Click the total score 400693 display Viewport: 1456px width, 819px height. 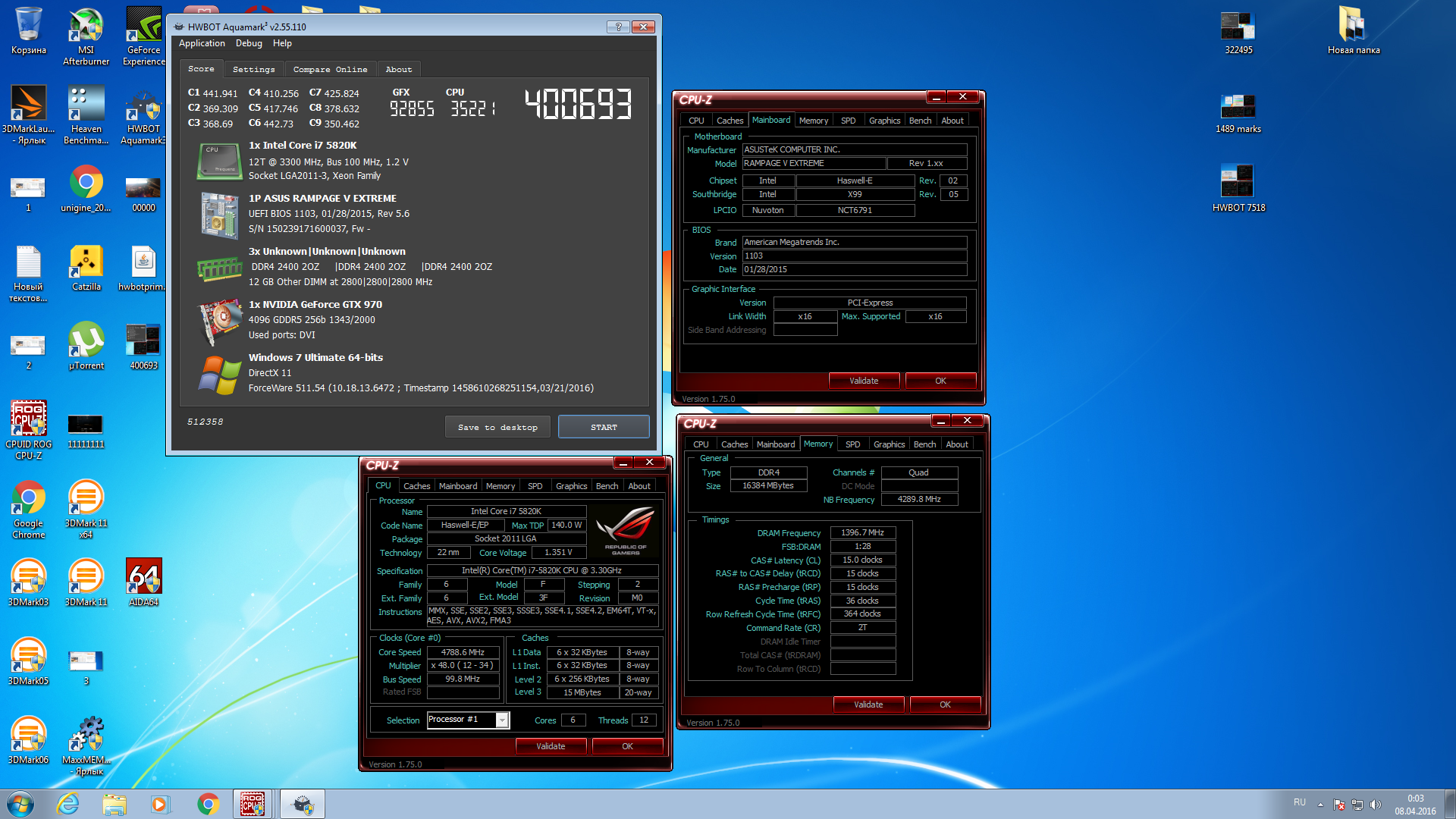click(579, 104)
